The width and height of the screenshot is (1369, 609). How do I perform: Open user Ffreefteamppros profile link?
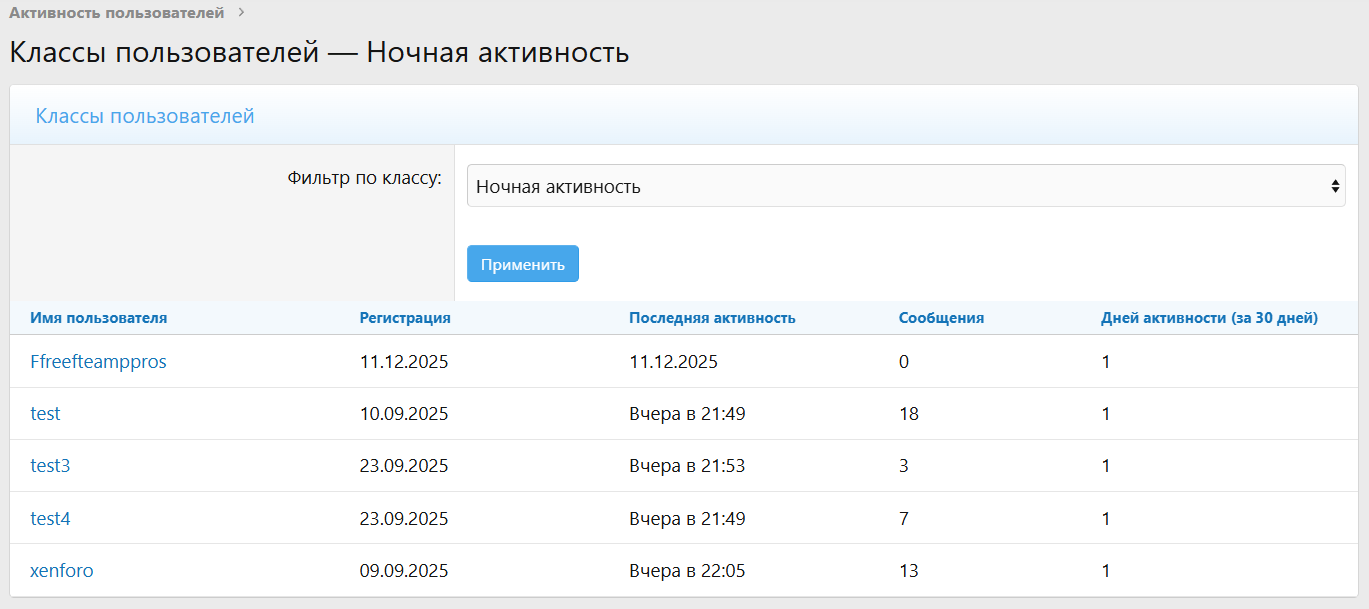98,362
